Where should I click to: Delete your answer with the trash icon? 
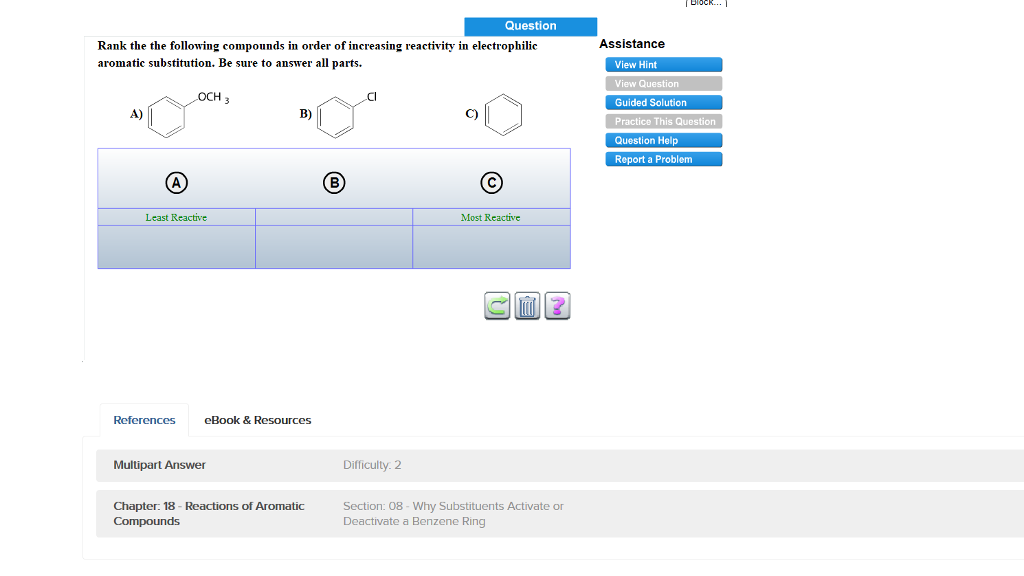[x=527, y=306]
